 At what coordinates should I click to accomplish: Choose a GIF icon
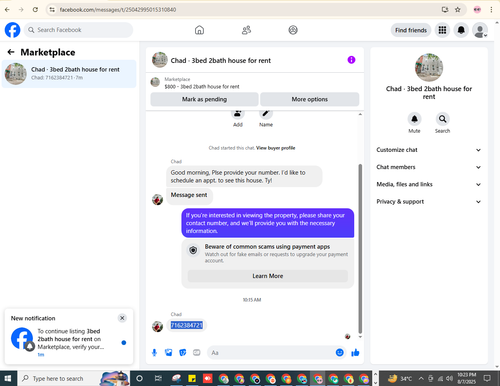(x=197, y=353)
